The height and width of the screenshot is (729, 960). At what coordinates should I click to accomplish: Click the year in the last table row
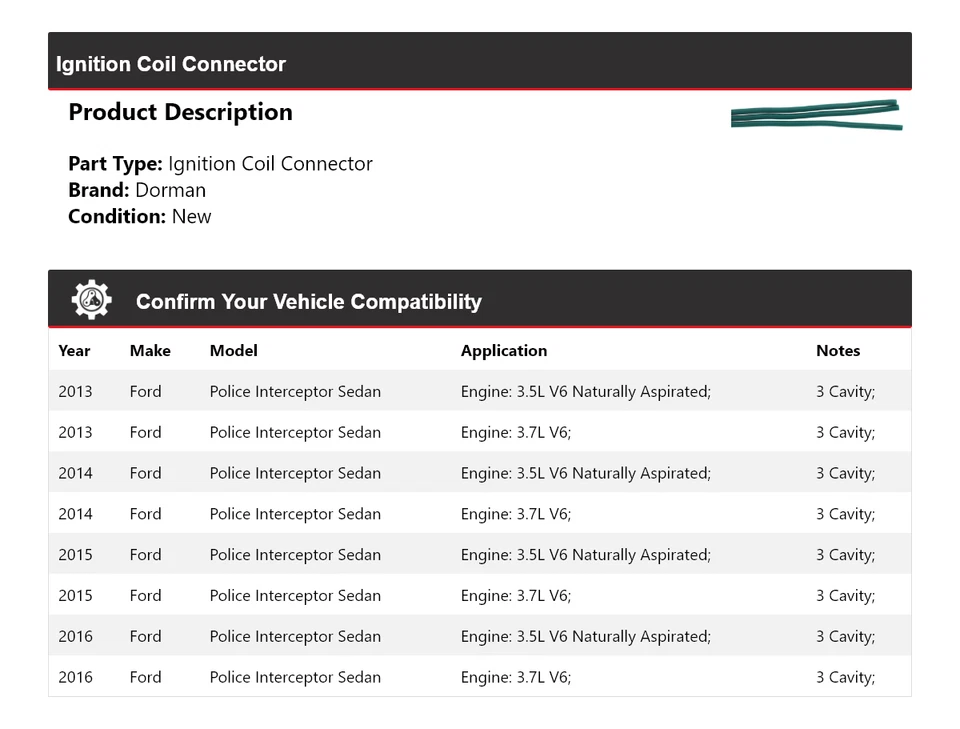[75, 677]
